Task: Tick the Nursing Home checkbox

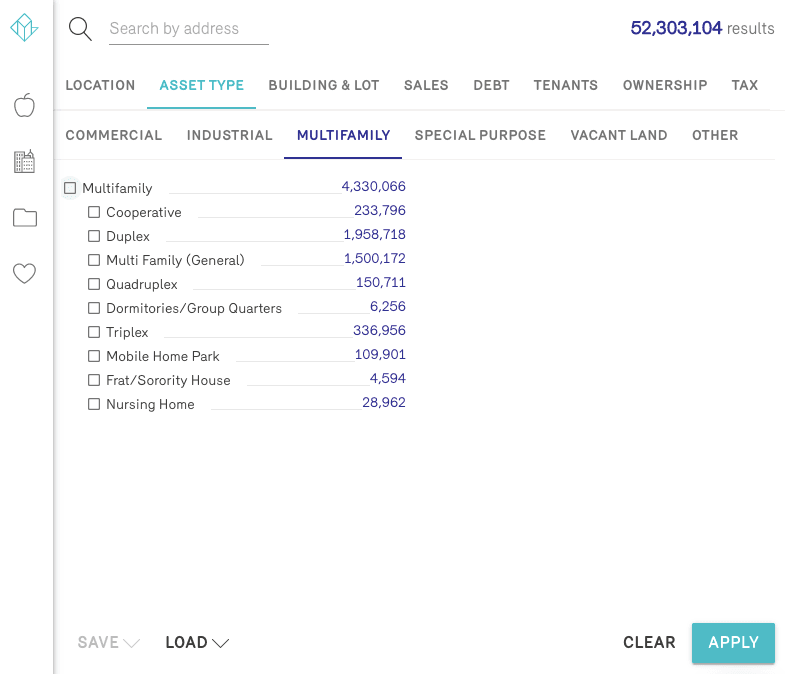Action: [94, 404]
